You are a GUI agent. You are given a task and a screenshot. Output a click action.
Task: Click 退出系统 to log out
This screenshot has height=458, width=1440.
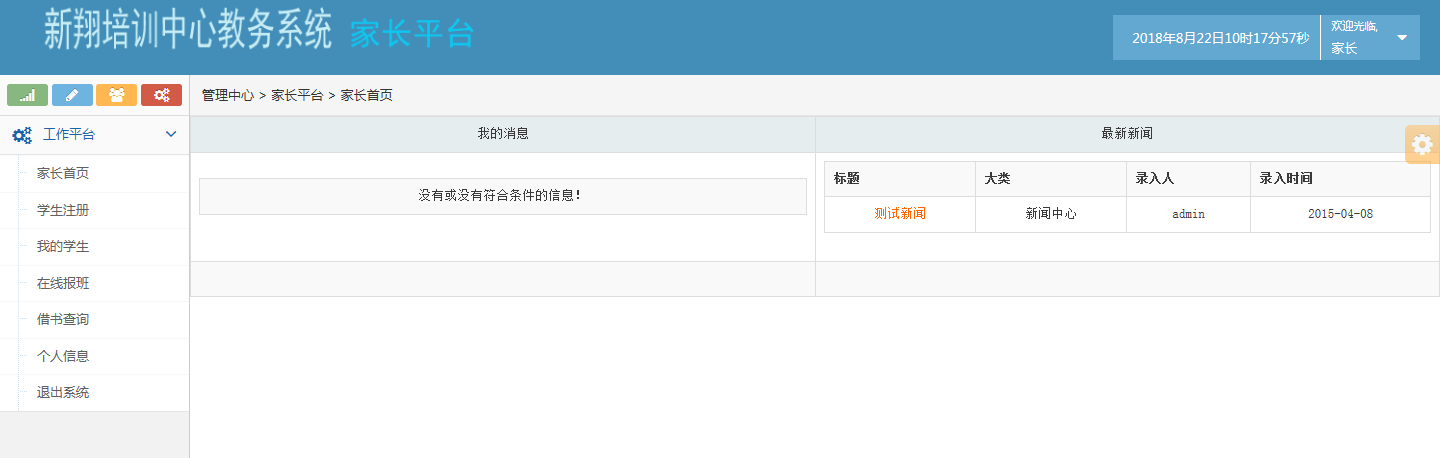[x=63, y=392]
